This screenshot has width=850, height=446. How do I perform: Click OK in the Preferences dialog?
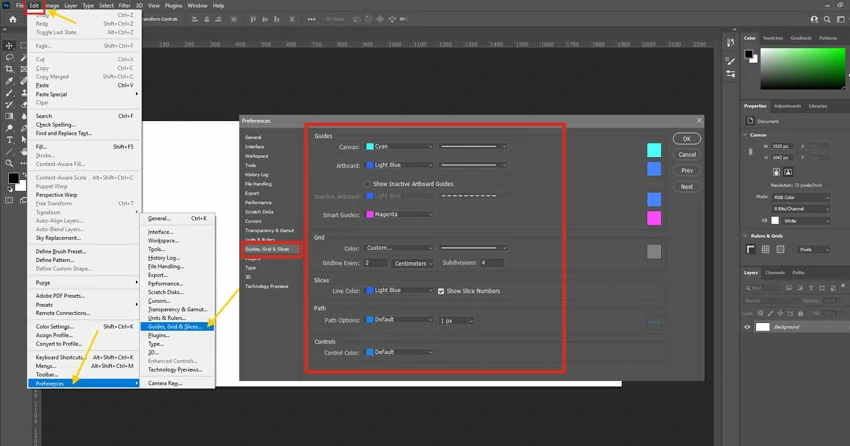(x=686, y=139)
